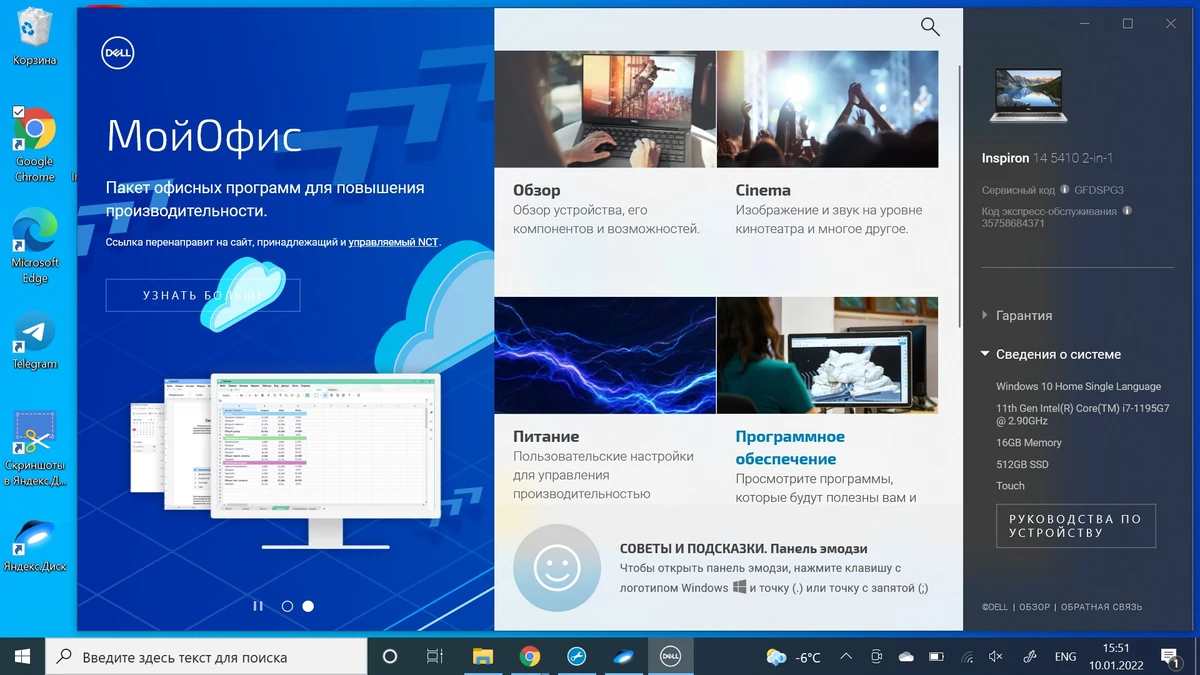The image size is (1200, 675).
Task: Open the ОБРАТНАЯ СВЯЗЬ footer link
Action: [x=1101, y=607]
